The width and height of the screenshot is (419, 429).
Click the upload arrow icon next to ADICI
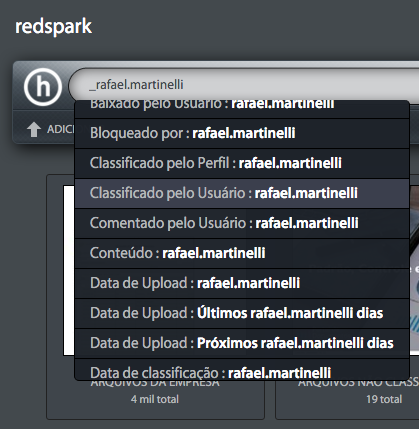[34, 129]
